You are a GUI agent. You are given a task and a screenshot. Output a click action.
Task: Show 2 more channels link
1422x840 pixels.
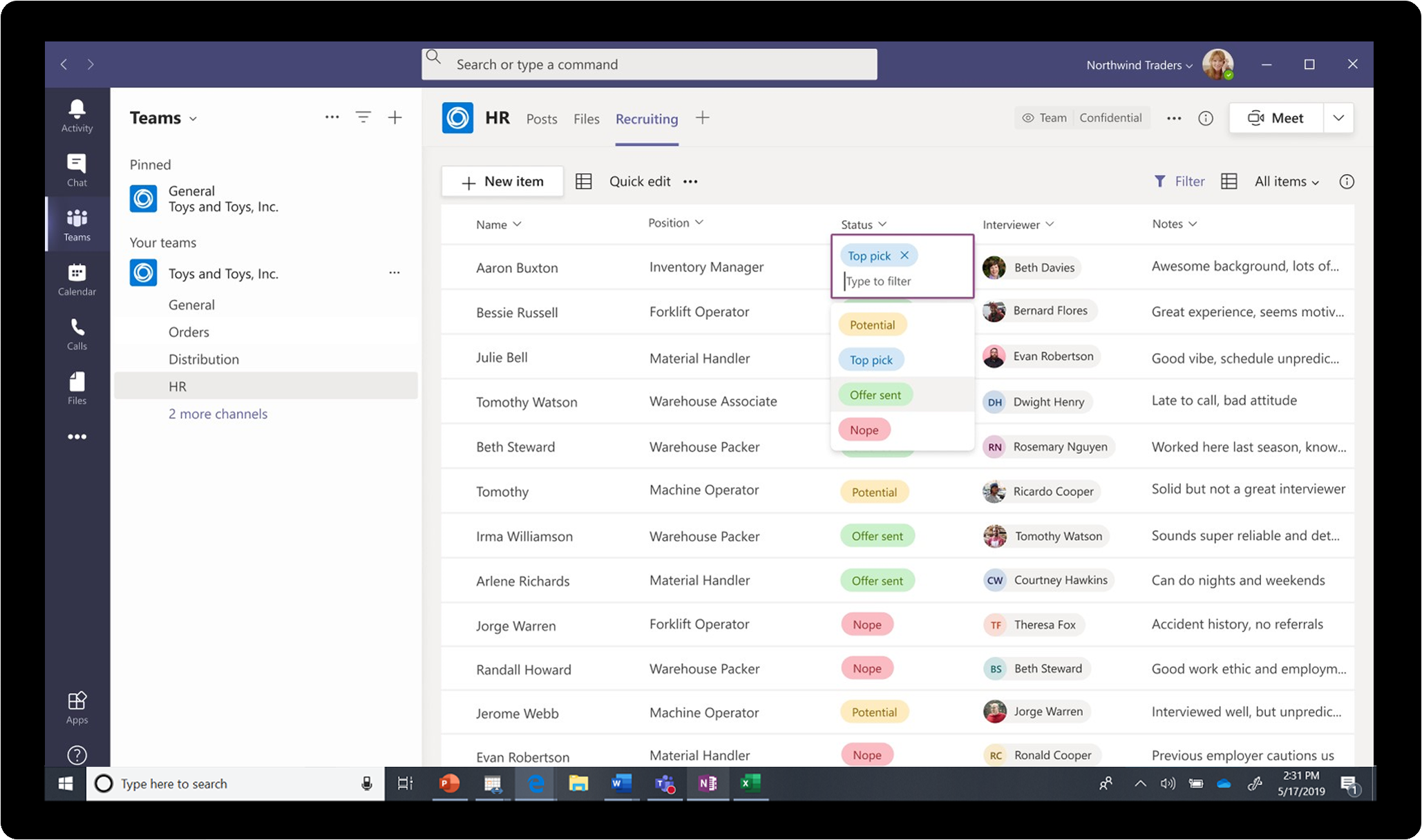coord(218,414)
